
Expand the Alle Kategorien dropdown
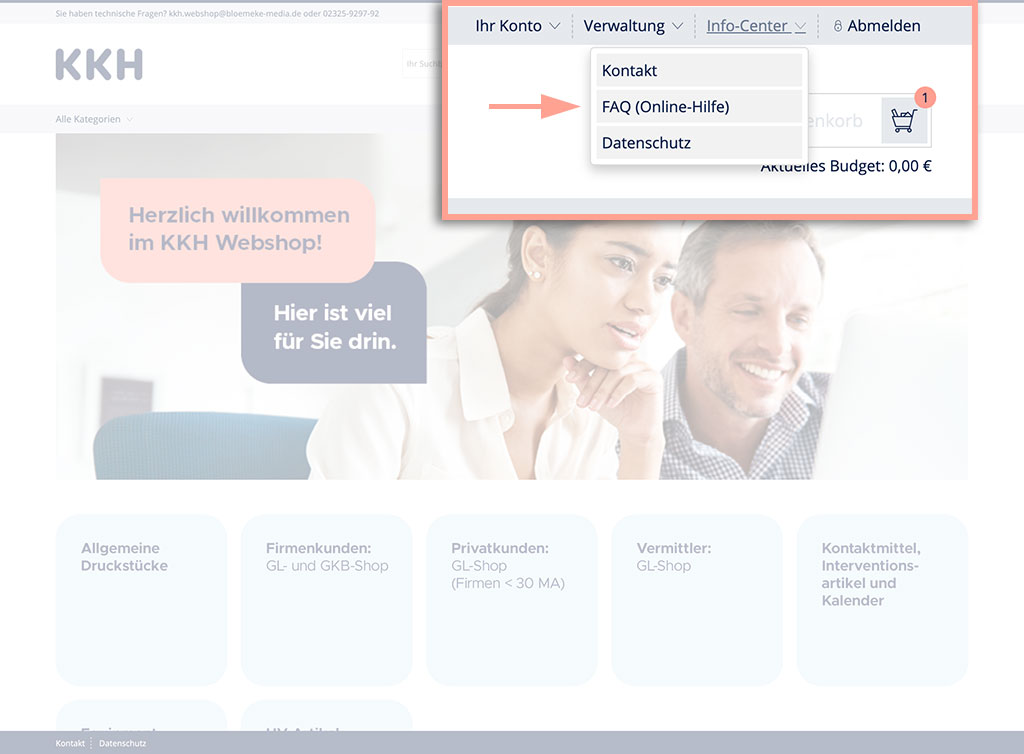[94, 119]
